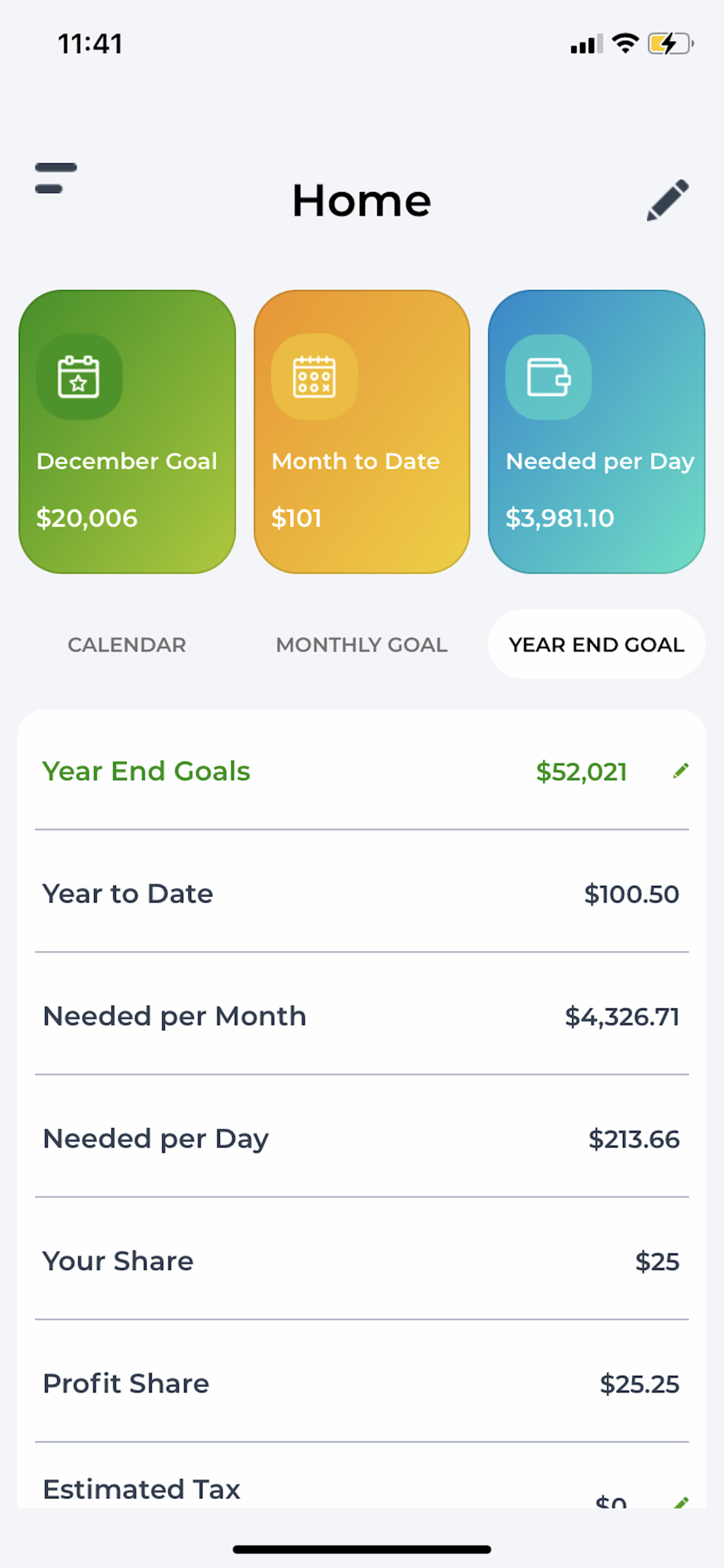Tap the battery charging status icon
724x1568 pixels.
coord(670,44)
